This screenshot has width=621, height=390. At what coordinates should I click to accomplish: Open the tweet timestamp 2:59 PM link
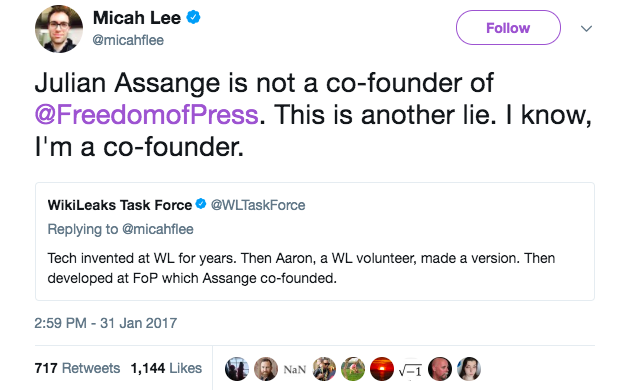[105, 323]
